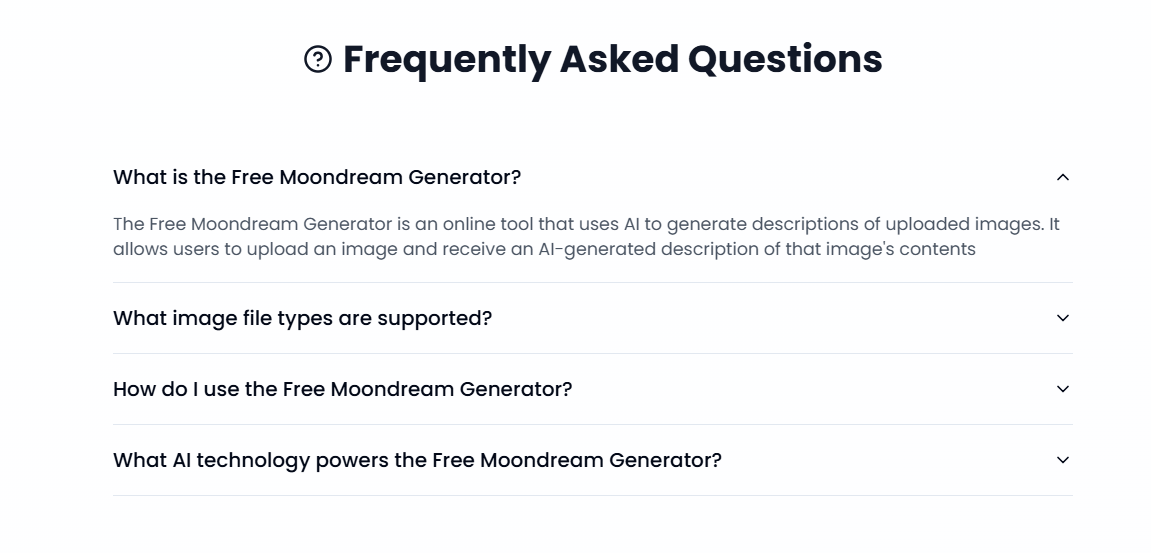Expand chevron for 'How do I use' question

point(1062,389)
